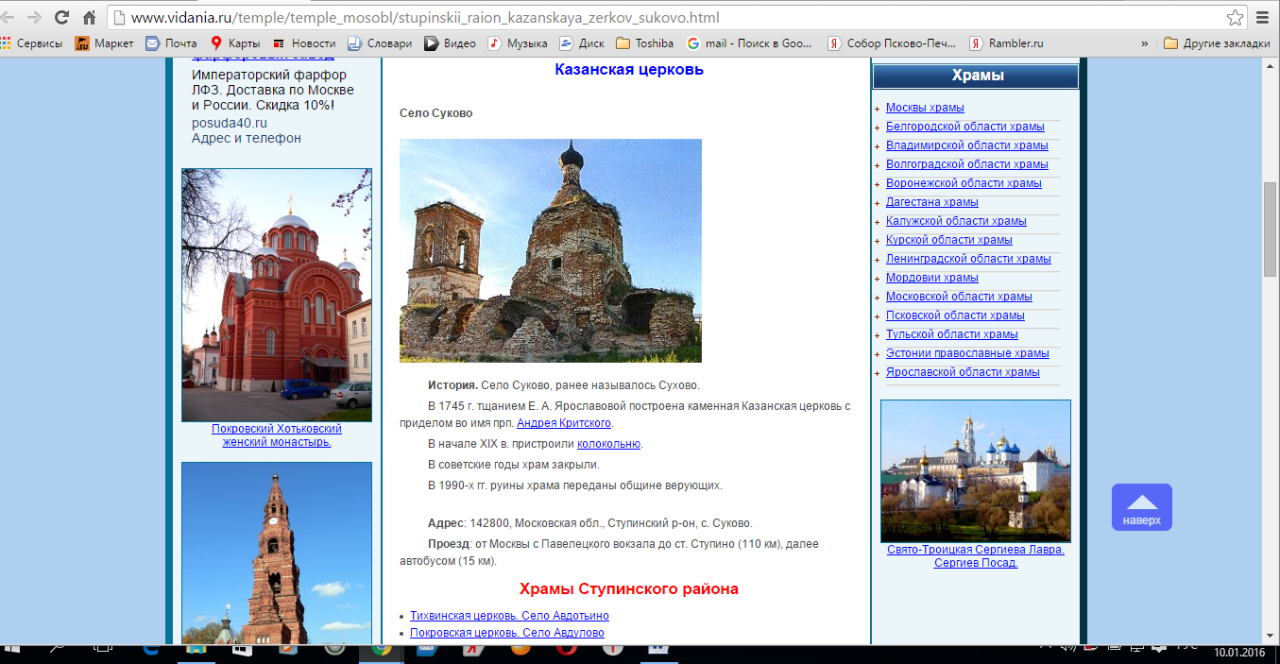The width and height of the screenshot is (1280, 664).
Task: Open the Тихвинская церковь. Село Авдотьино link
Action: 509,616
